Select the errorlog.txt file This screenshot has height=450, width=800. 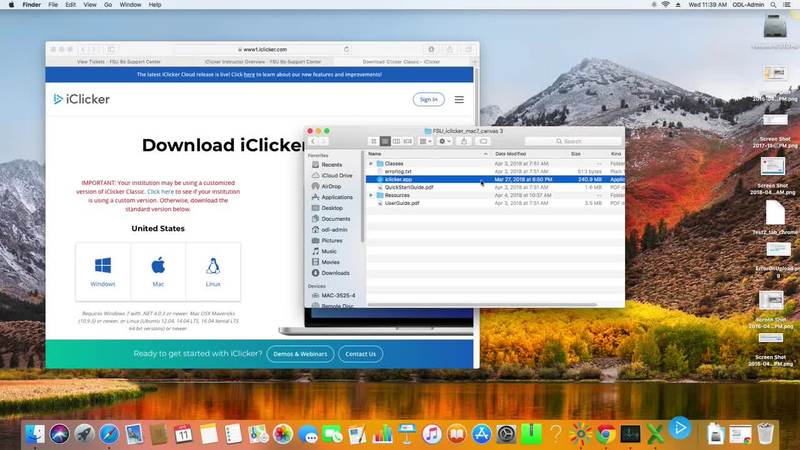coord(398,171)
